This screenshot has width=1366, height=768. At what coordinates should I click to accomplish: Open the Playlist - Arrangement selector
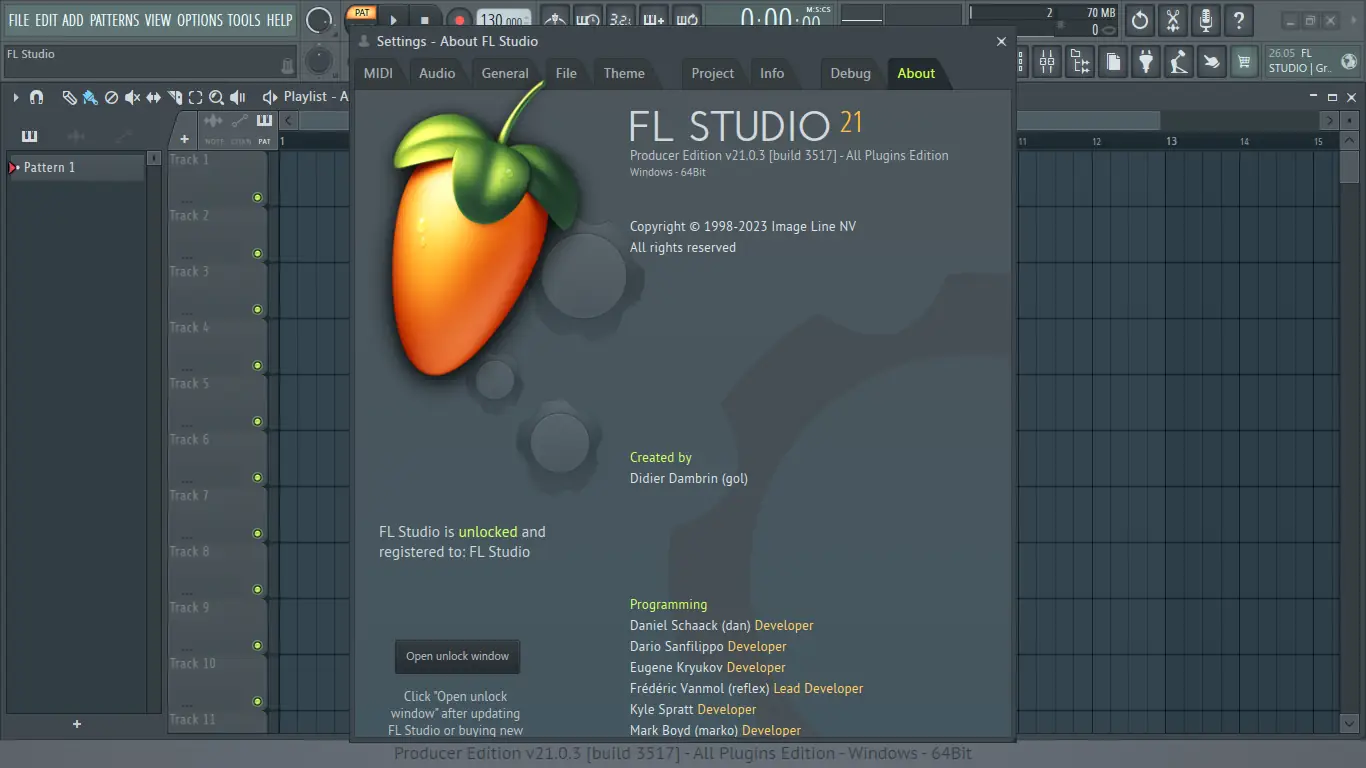pos(310,96)
